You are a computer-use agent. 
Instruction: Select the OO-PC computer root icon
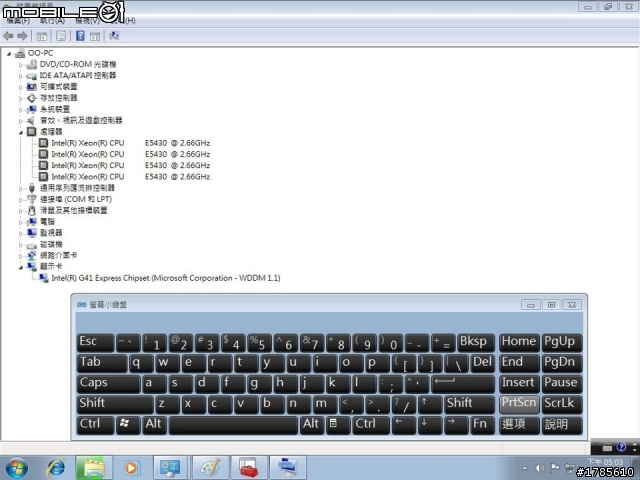20,53
